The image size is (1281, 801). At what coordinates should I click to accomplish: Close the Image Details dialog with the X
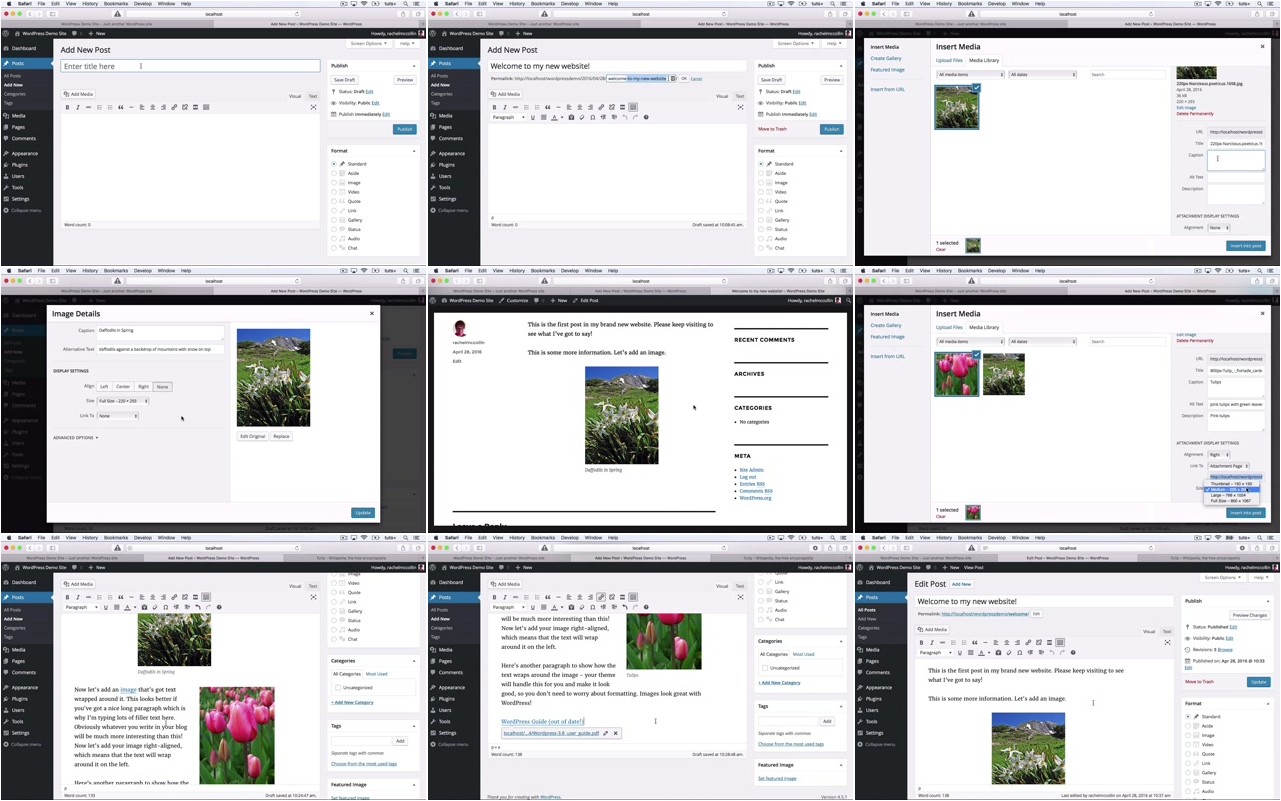click(372, 313)
